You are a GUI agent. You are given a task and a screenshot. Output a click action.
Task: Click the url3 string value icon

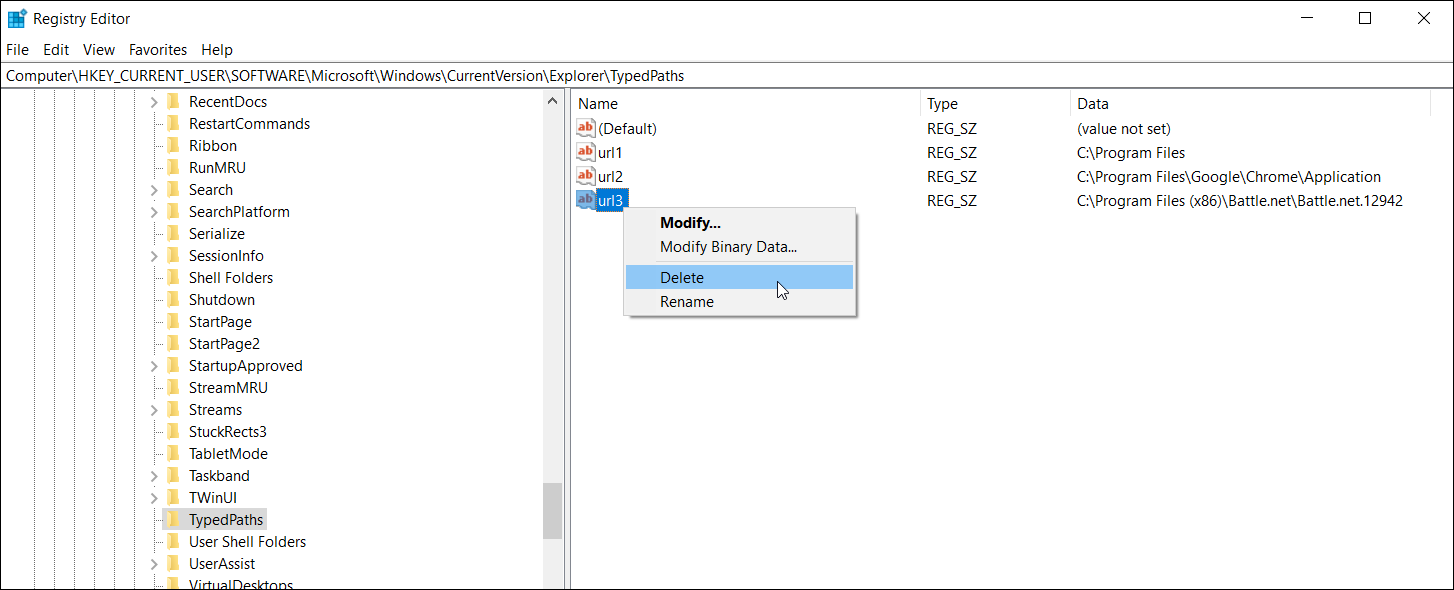point(586,200)
